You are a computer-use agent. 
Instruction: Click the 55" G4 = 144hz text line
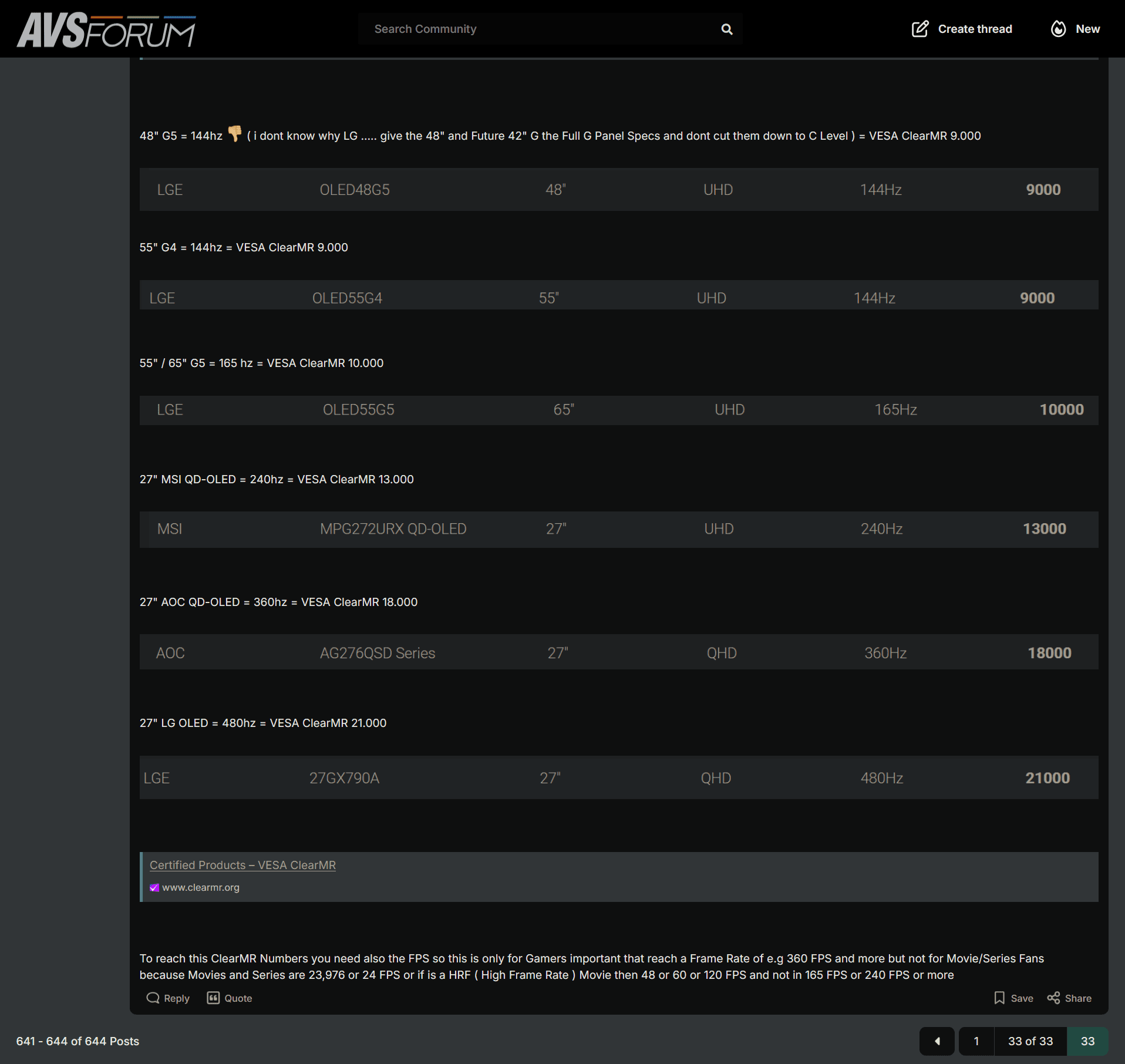coord(244,247)
